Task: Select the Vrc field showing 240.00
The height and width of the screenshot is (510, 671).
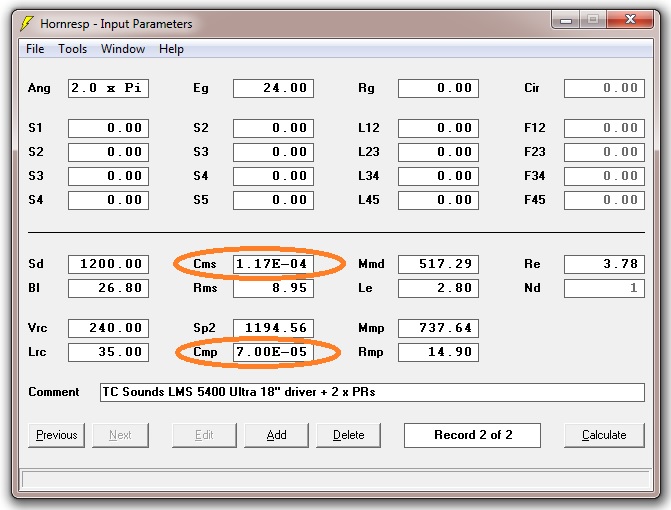Action: coord(108,328)
